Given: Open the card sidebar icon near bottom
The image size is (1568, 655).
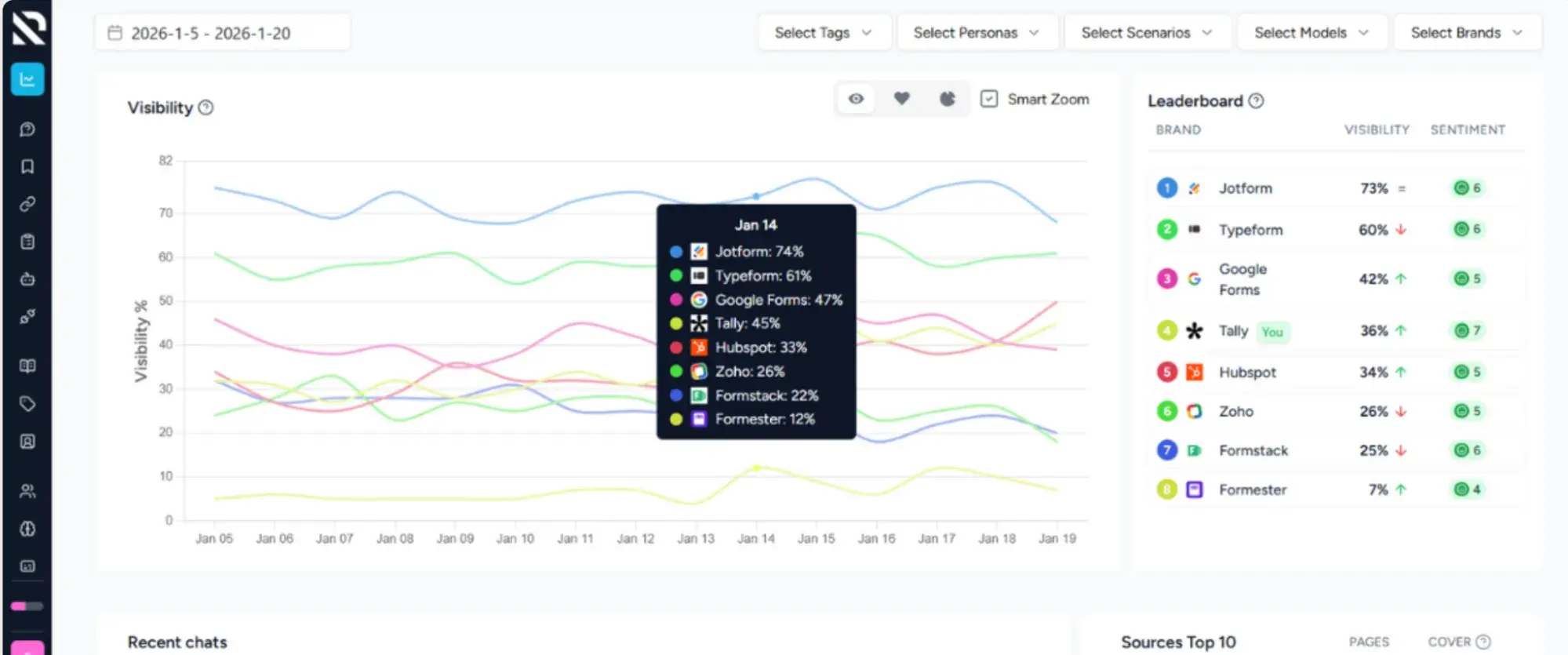Looking at the screenshot, I should (27, 566).
